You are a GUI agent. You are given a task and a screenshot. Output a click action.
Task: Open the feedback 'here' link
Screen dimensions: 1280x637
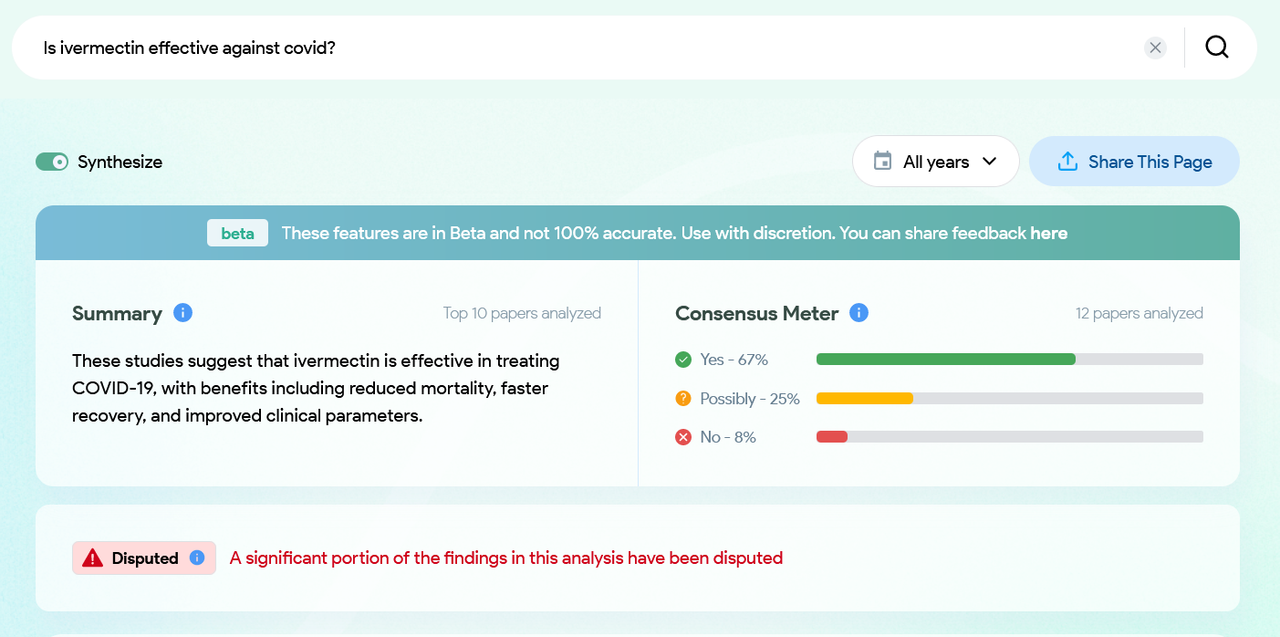1048,233
